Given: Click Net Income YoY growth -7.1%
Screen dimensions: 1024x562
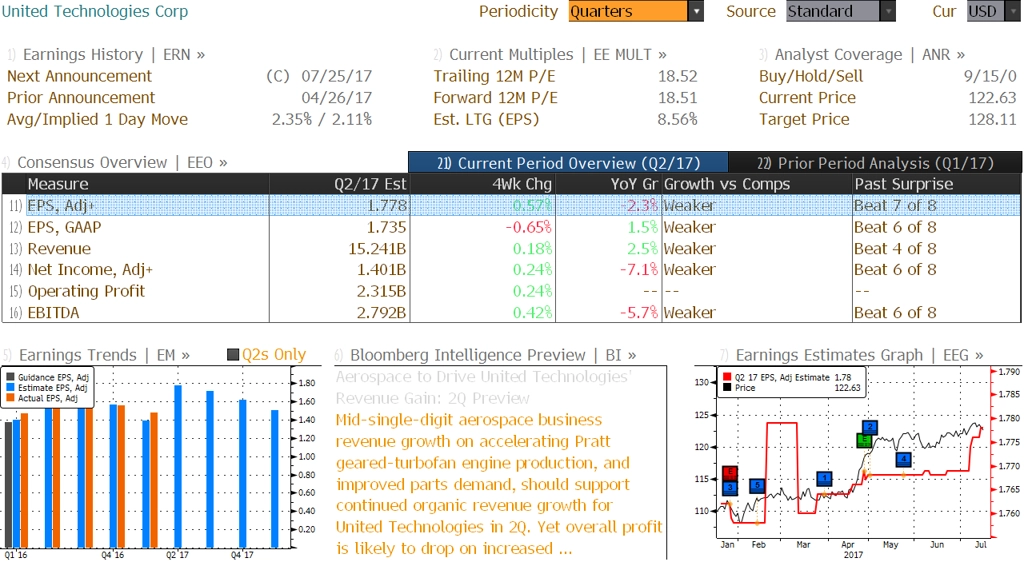Looking at the screenshot, I should 639,270.
